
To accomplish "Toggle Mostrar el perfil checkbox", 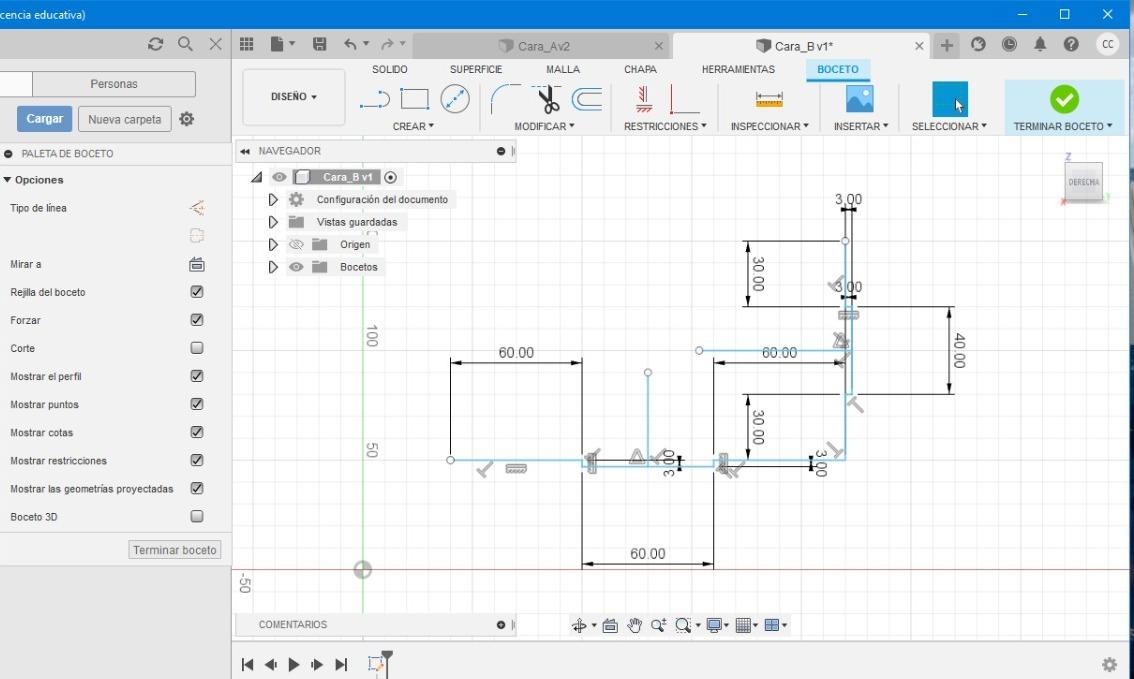I will [x=197, y=376].
